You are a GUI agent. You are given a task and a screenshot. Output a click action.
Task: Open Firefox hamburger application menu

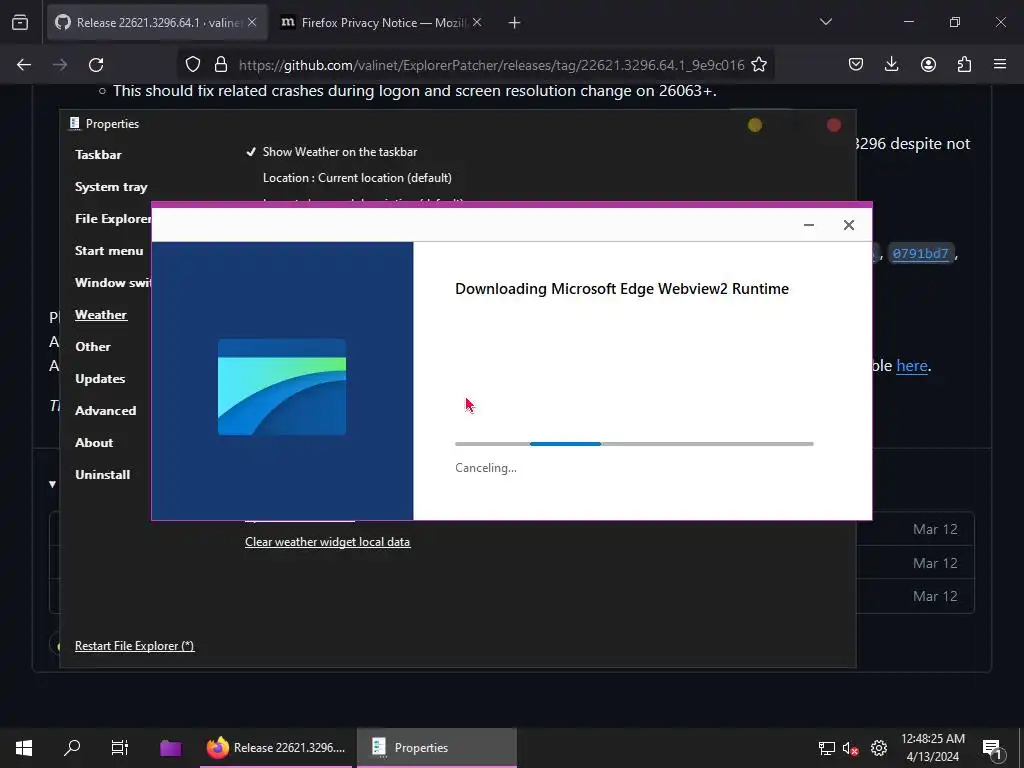tap(1000, 64)
